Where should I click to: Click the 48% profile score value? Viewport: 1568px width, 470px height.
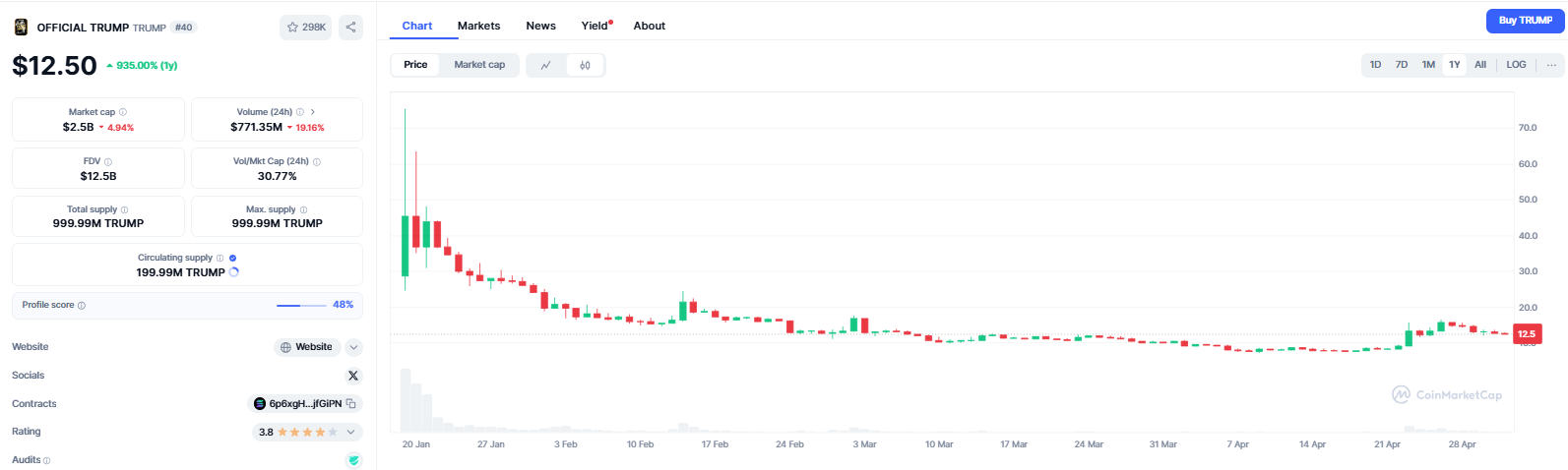(343, 305)
